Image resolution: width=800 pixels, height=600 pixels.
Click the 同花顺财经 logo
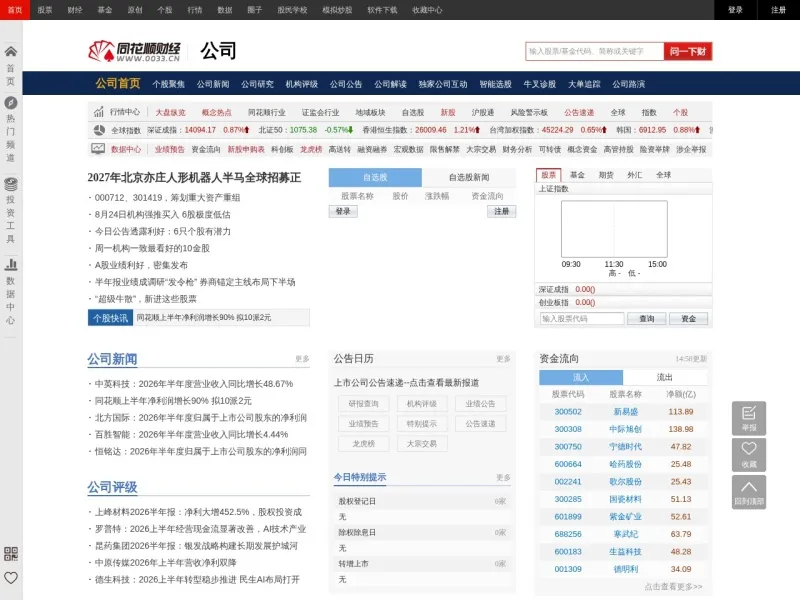134,51
